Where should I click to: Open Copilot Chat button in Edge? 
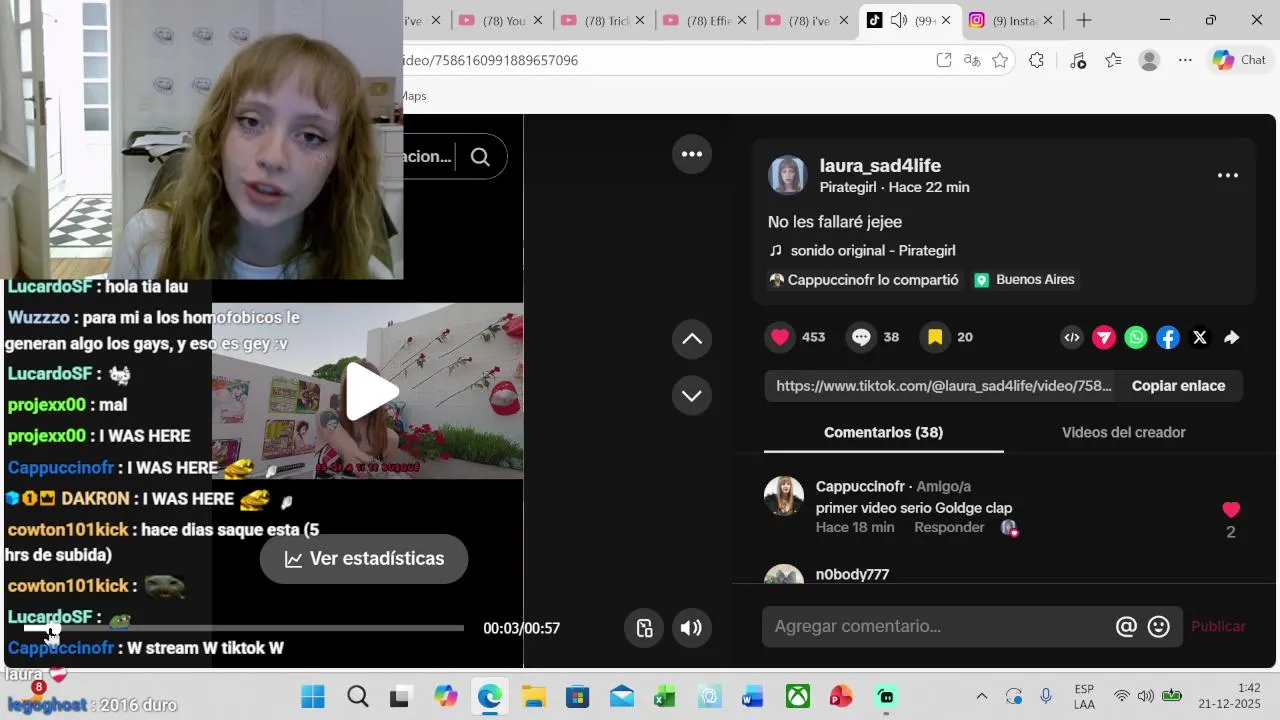pyautogui.click(x=1239, y=60)
